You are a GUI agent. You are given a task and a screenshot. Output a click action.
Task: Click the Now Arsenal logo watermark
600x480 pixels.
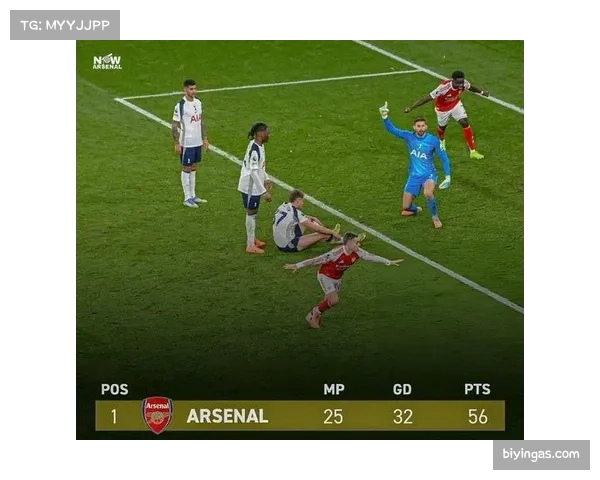[x=108, y=62]
